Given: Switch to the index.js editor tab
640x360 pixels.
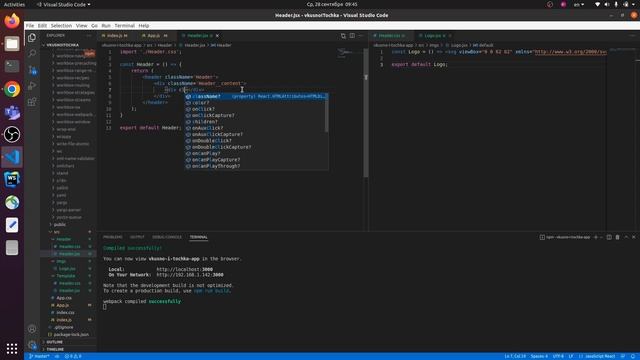Looking at the screenshot, I should [x=117, y=36].
